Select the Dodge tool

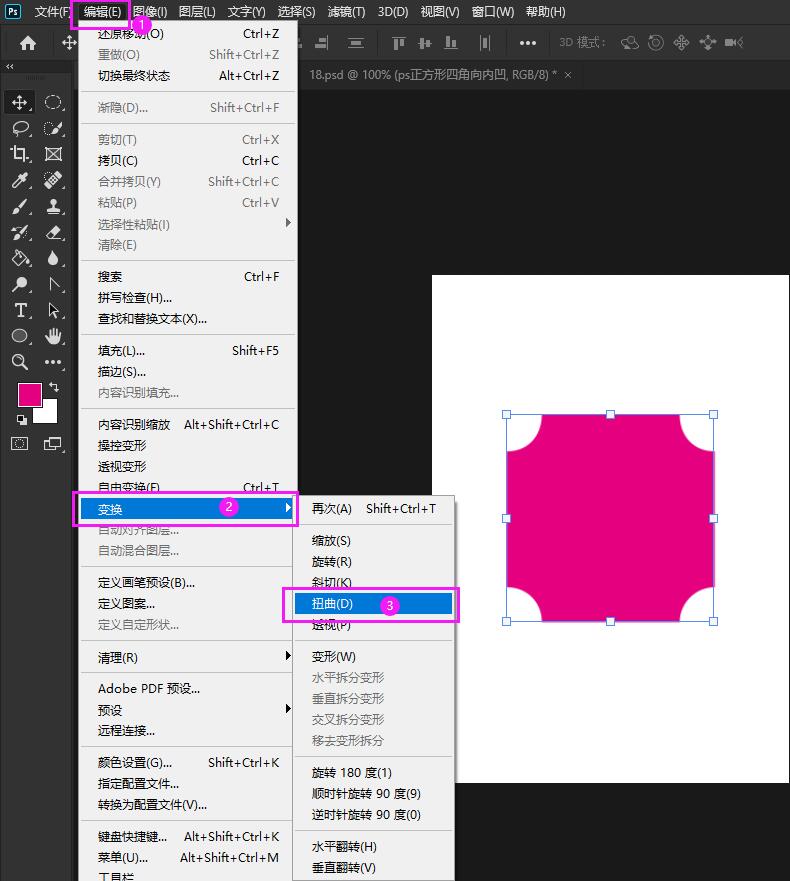click(x=20, y=284)
